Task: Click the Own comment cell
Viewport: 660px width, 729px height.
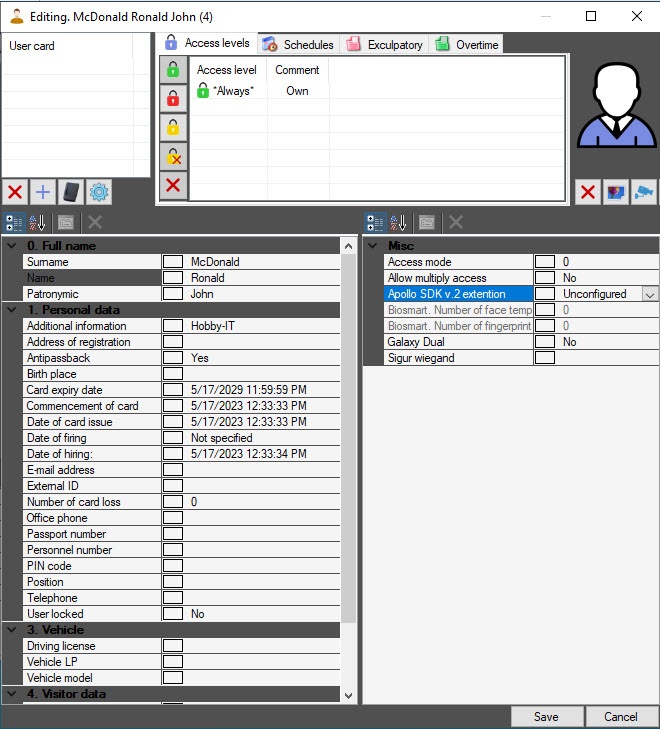Action: (x=297, y=91)
